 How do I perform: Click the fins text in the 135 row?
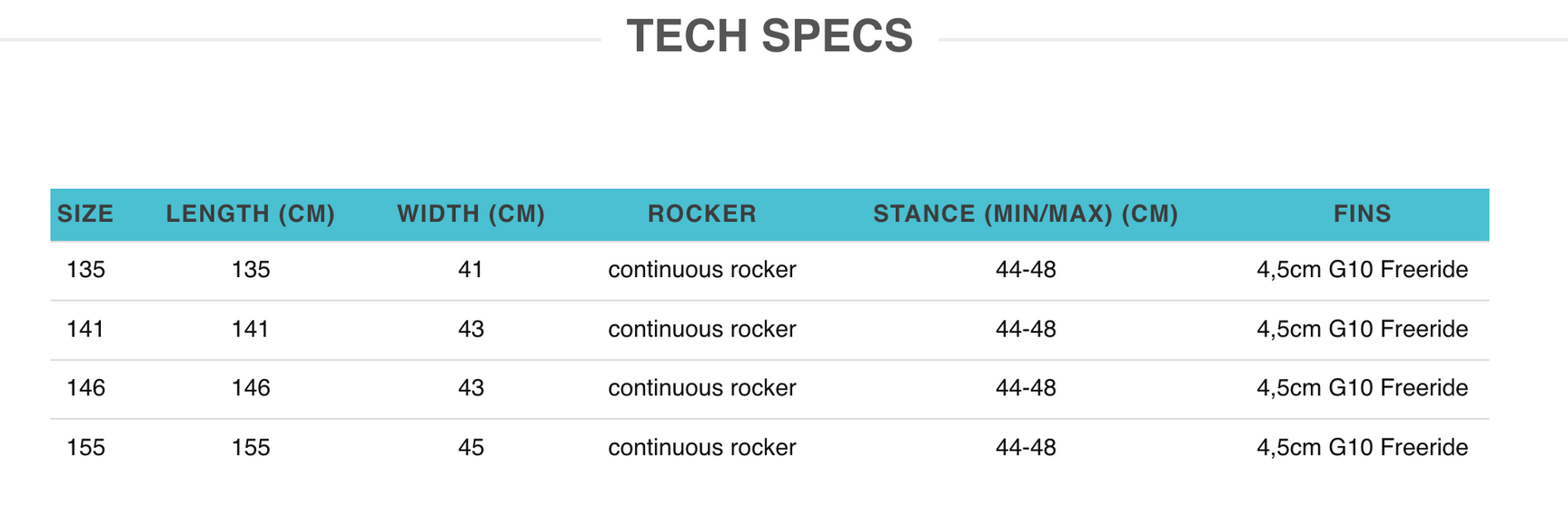point(1362,270)
